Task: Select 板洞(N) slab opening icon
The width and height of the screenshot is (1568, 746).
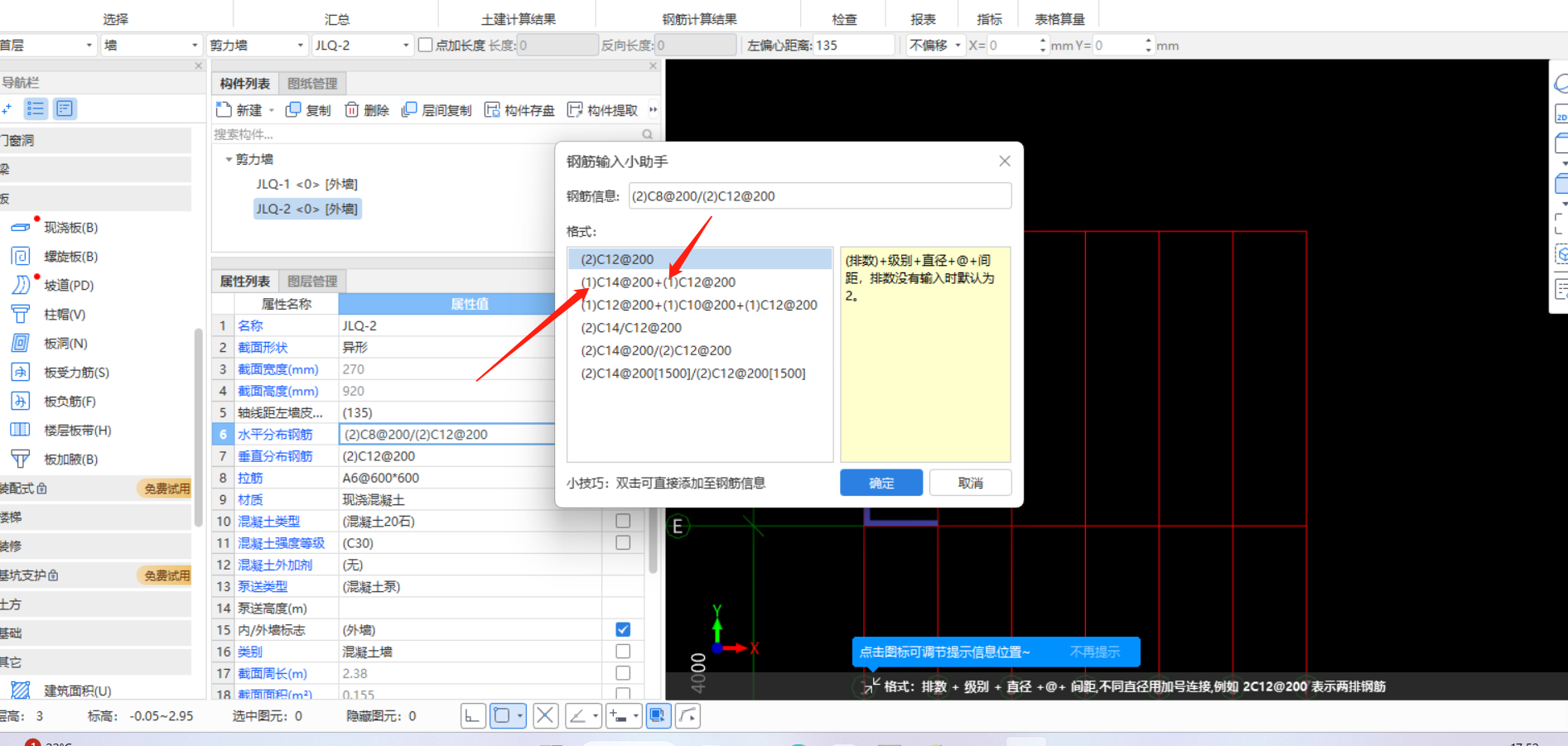Action: [x=20, y=343]
